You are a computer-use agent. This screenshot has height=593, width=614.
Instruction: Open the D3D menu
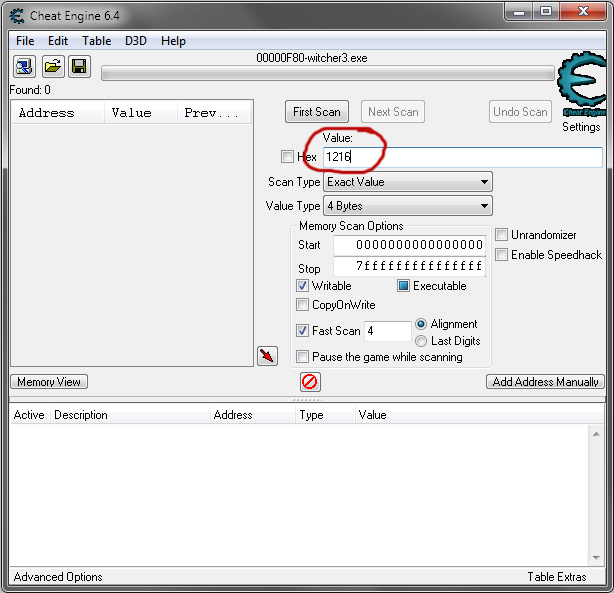coord(135,41)
